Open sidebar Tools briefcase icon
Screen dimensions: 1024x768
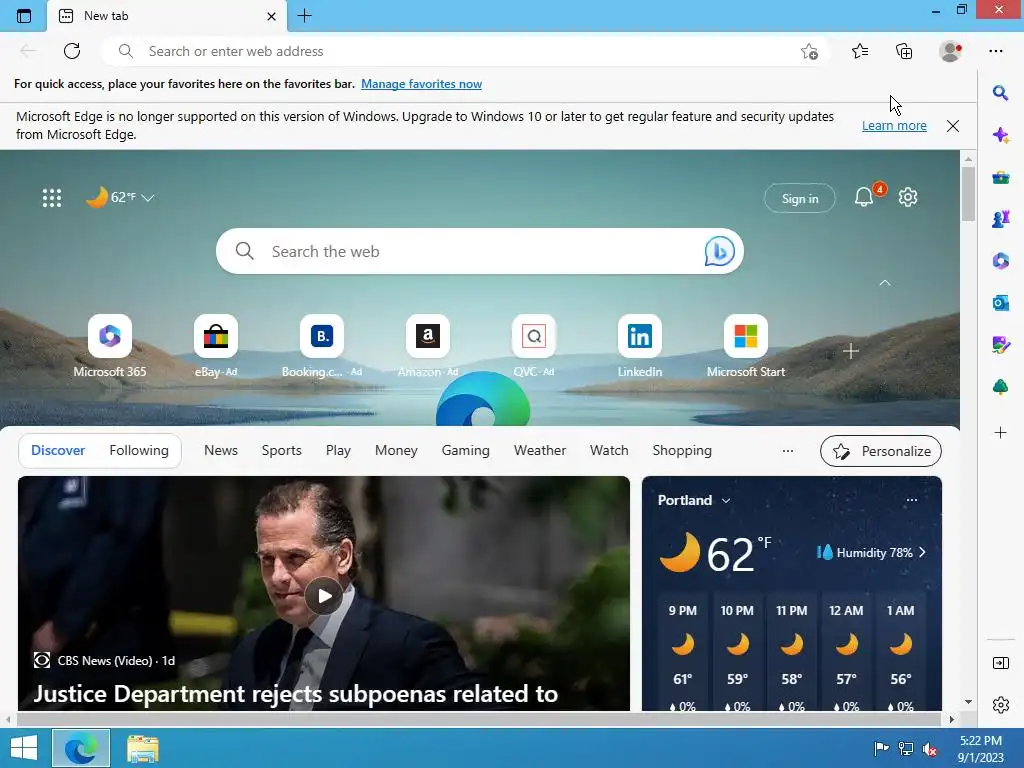[x=1000, y=177]
